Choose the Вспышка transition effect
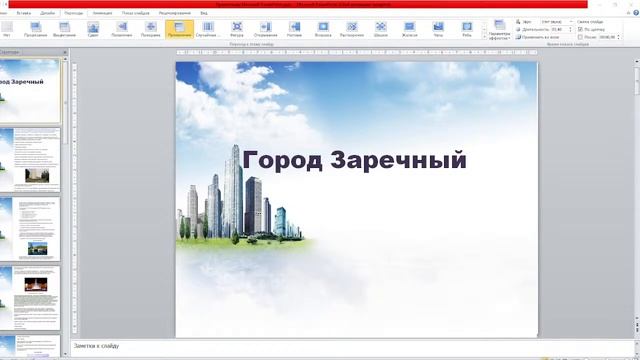This screenshot has height=360, width=640. 323,29
